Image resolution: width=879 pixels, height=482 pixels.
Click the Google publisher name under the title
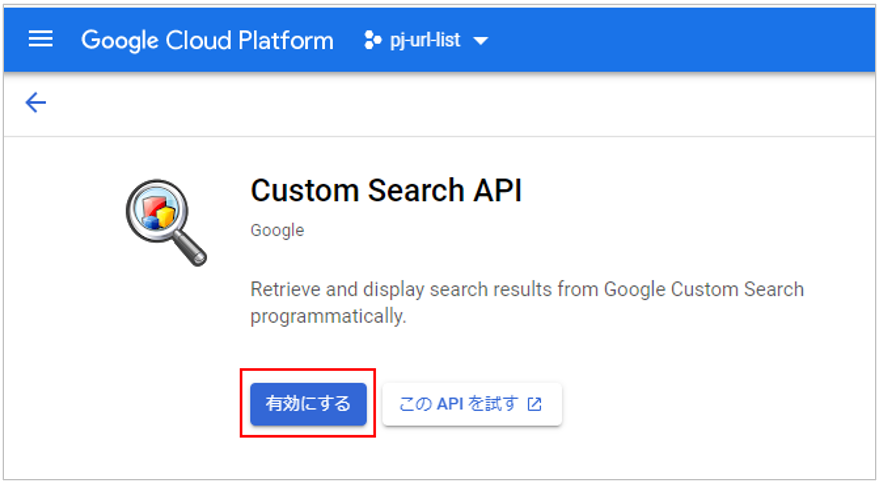click(277, 230)
